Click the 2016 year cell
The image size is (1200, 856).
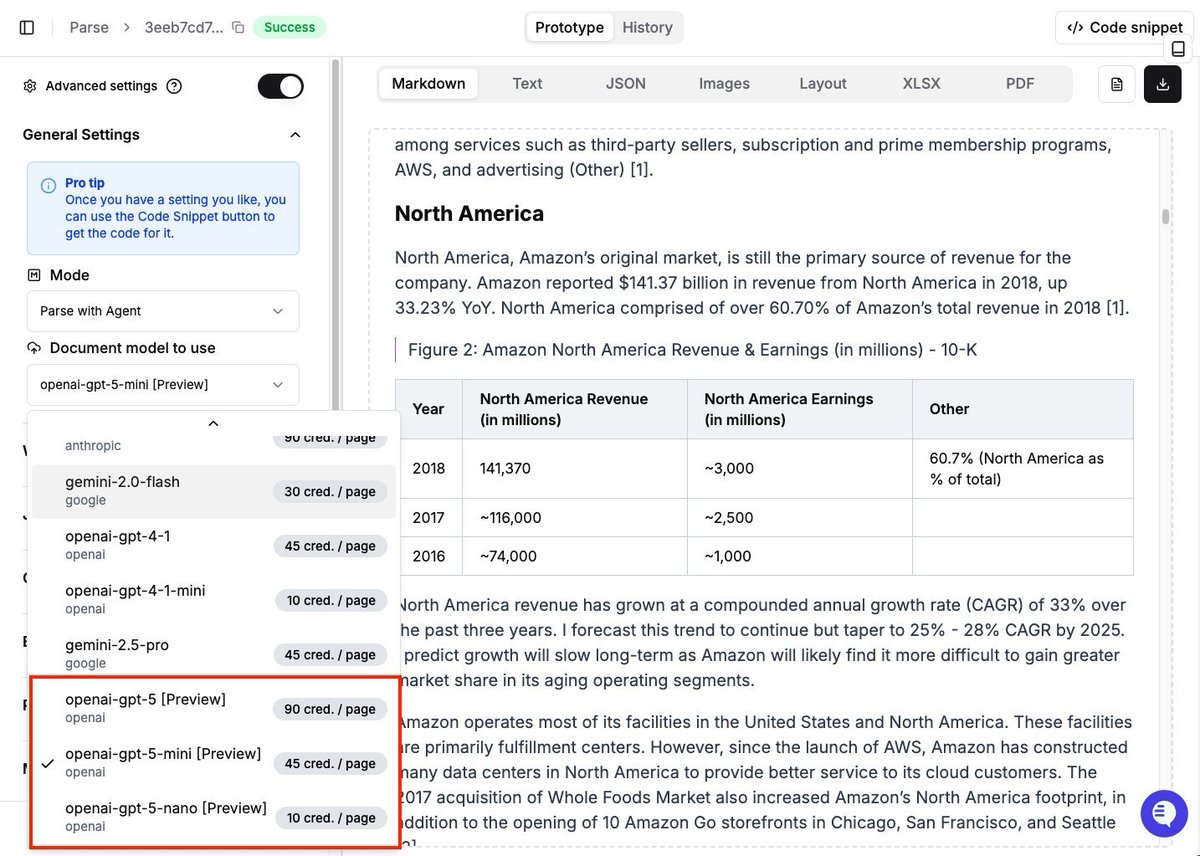coord(429,556)
